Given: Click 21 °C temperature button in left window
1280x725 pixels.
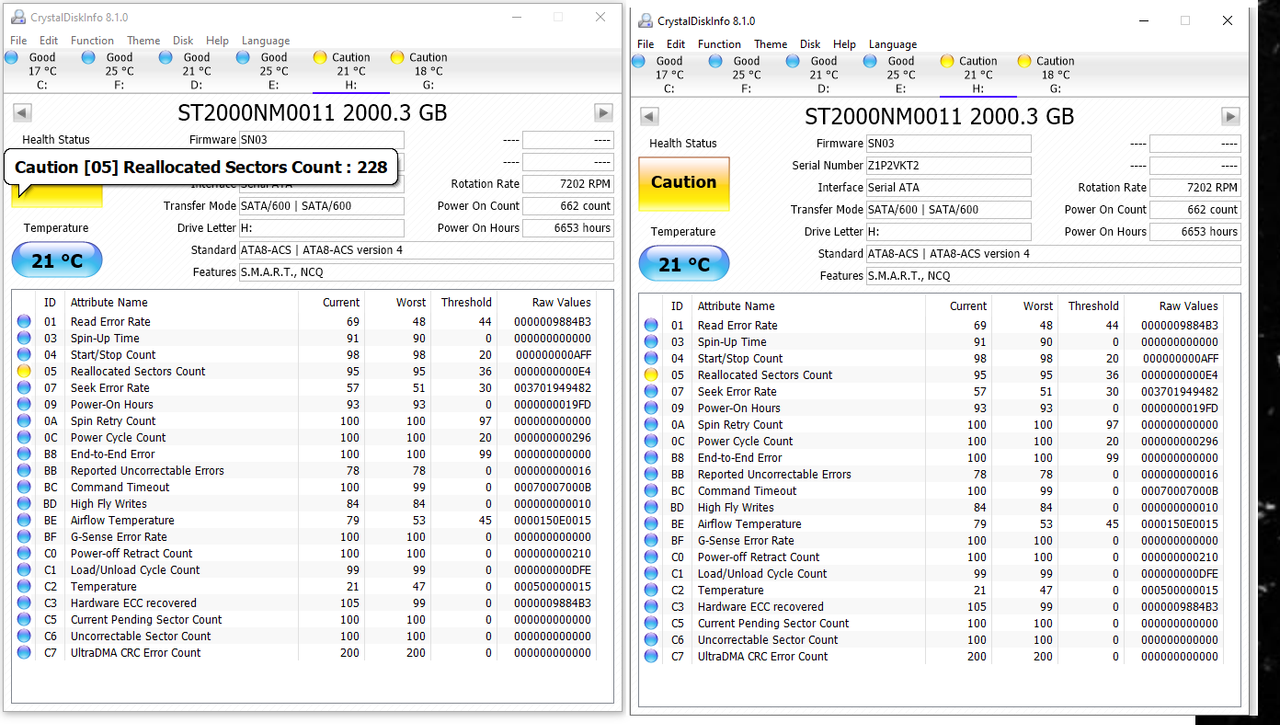Looking at the screenshot, I should (57, 261).
